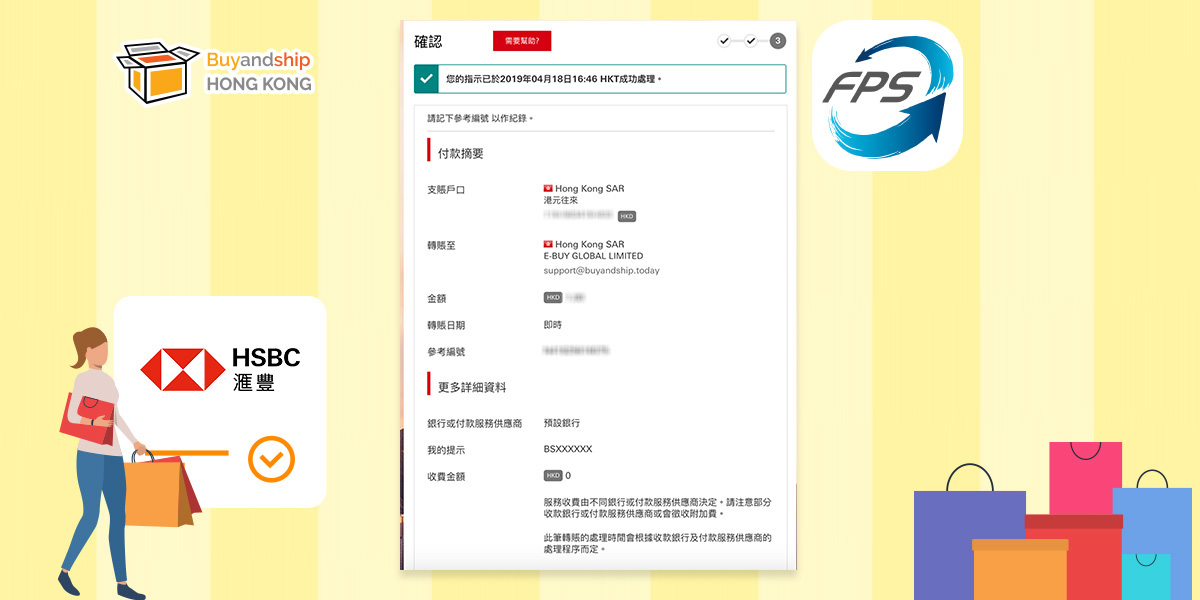Viewport: 1200px width, 600px height.
Task: Click the HKD badge next to account number
Action: click(x=626, y=216)
